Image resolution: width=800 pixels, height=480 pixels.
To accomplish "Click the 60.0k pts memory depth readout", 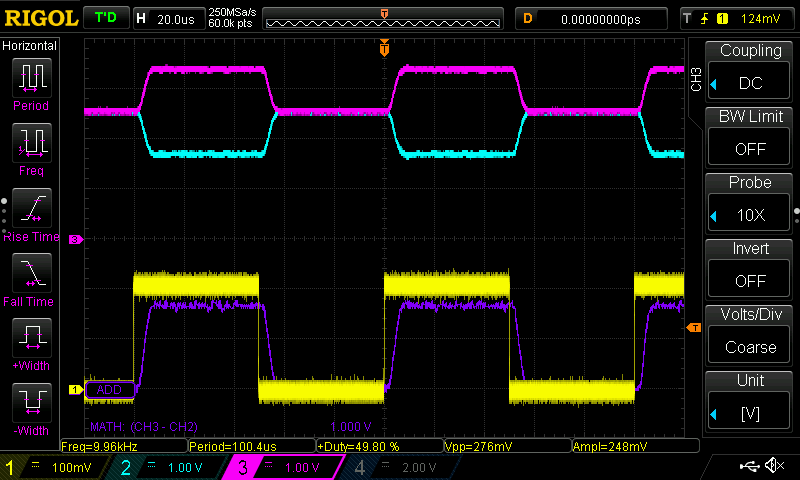I will [230, 23].
